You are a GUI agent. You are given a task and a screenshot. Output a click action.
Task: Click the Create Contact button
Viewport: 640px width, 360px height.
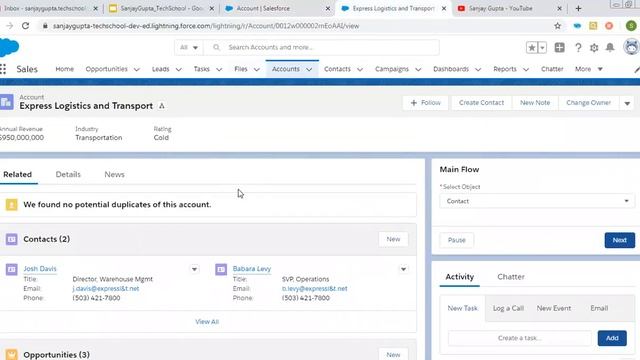point(481,103)
